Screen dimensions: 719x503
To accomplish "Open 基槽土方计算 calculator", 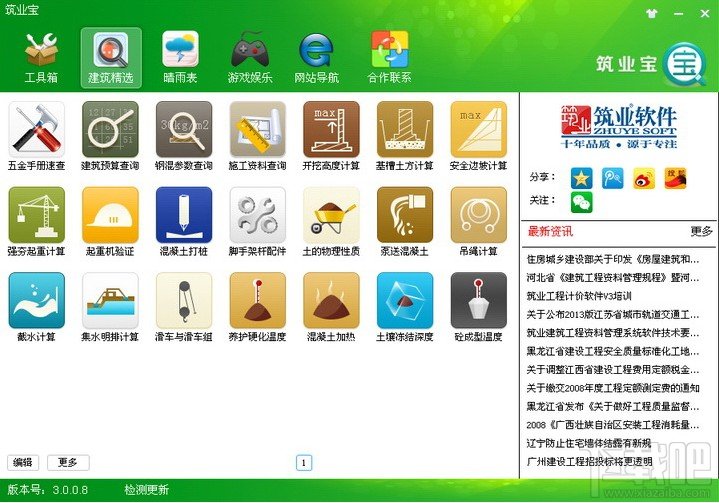I will (405, 137).
